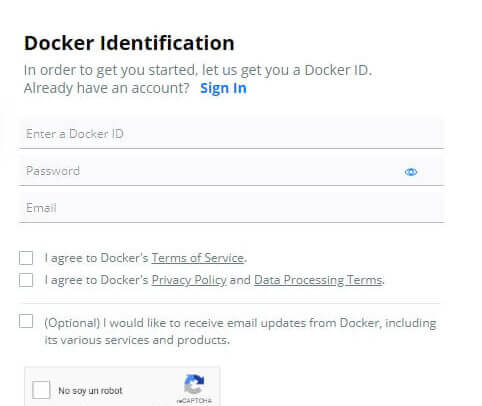Open the Data Processing Terms link
Screen dimensions: 482x406
click(318, 280)
